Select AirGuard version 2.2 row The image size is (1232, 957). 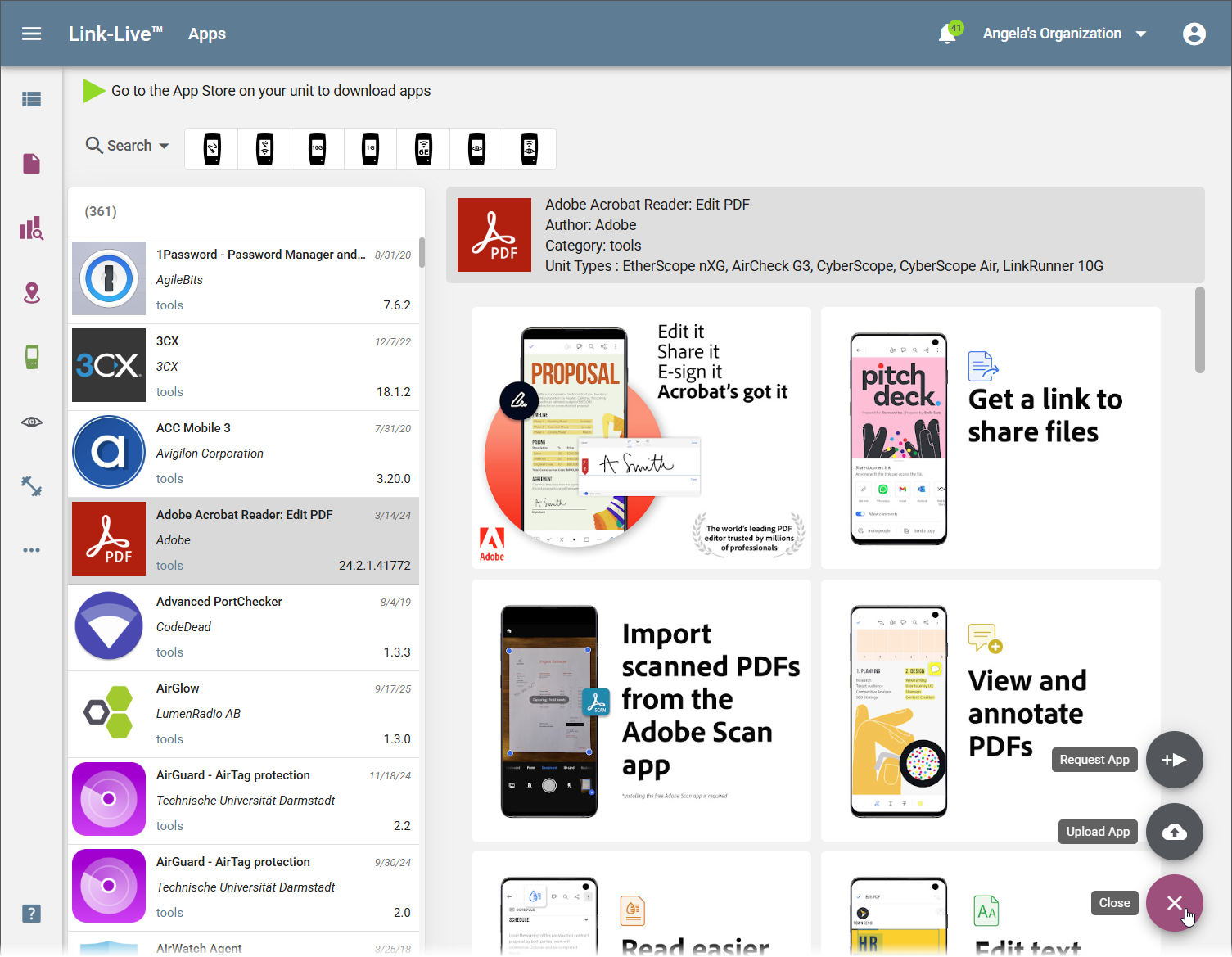(244, 801)
